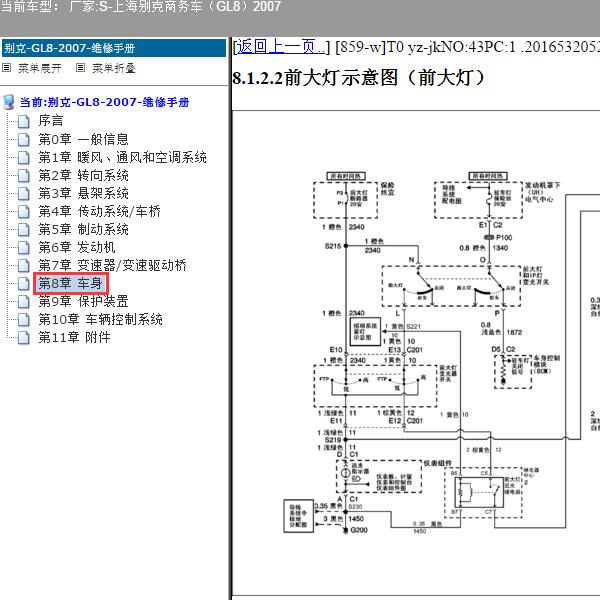
Task: Click the 菜单折叠 list icon
Action: click(80, 68)
